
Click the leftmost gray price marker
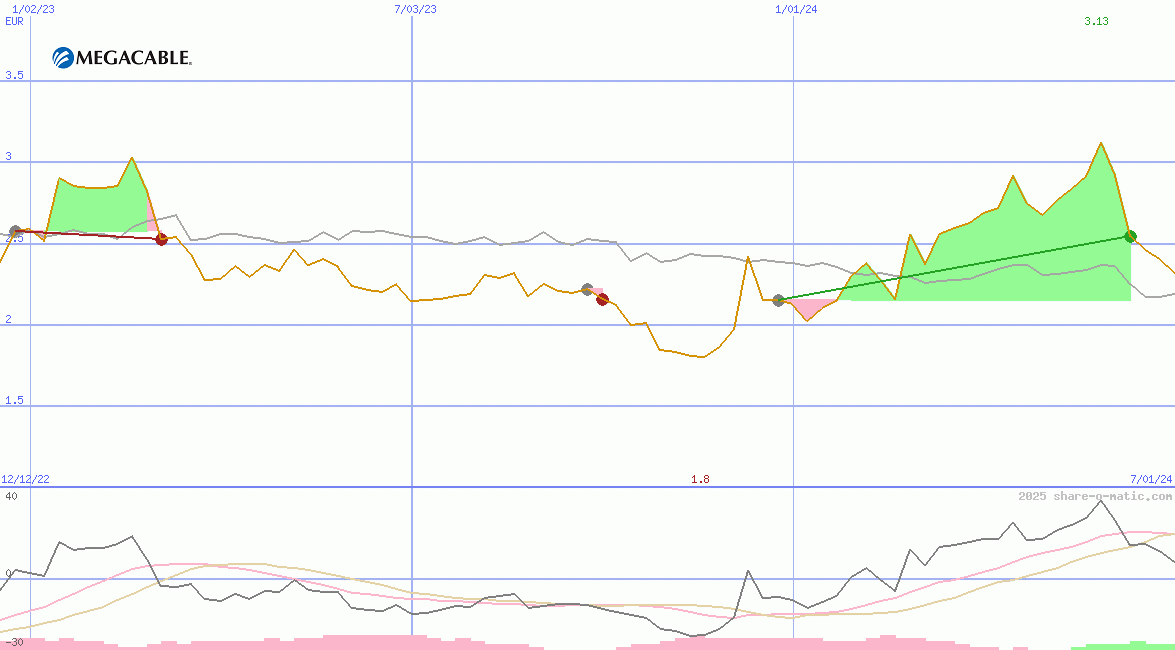click(x=14, y=230)
